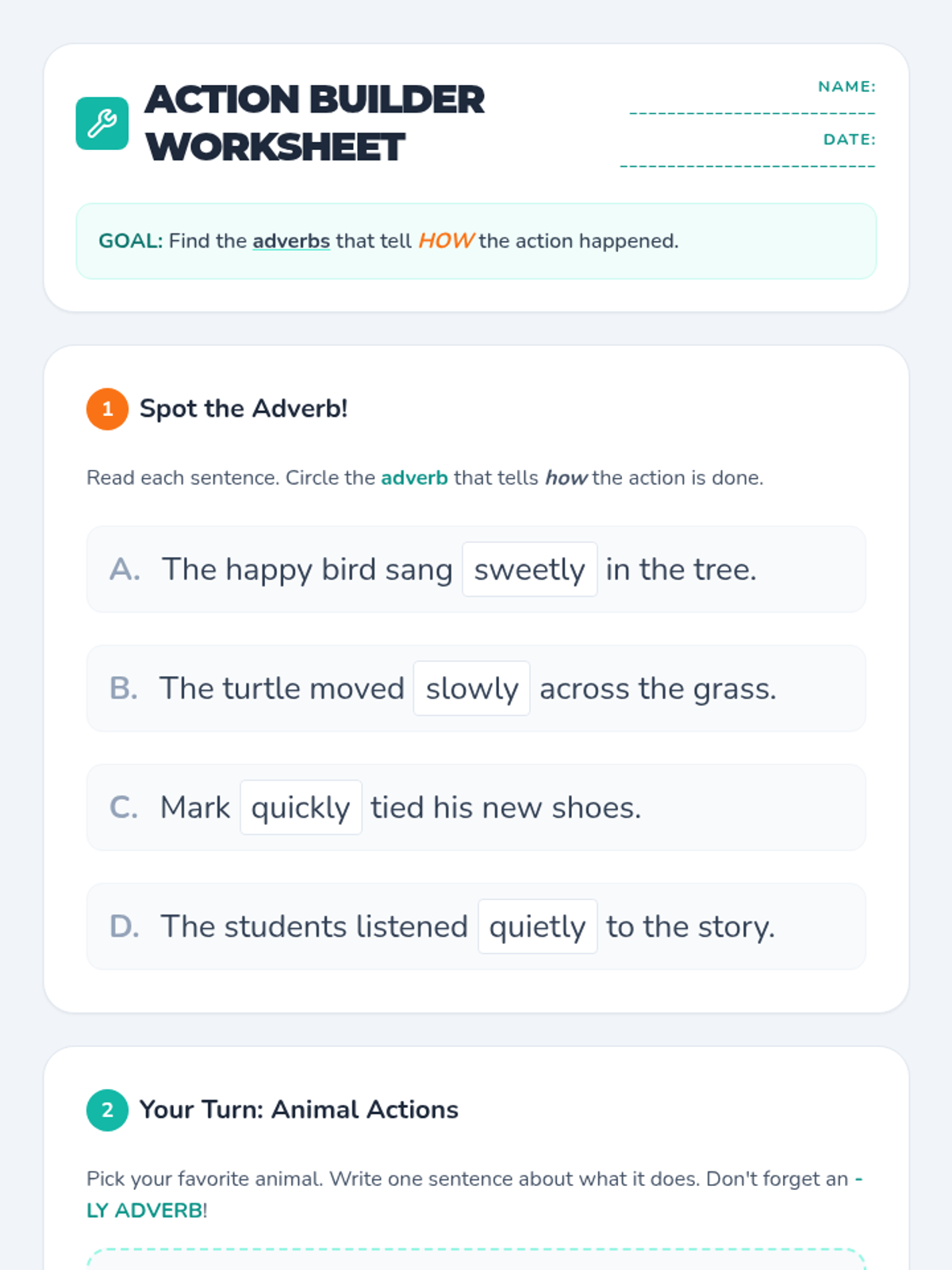This screenshot has height=1270, width=952.
Task: Click the green 'adverb' word in instructions
Action: [414, 478]
